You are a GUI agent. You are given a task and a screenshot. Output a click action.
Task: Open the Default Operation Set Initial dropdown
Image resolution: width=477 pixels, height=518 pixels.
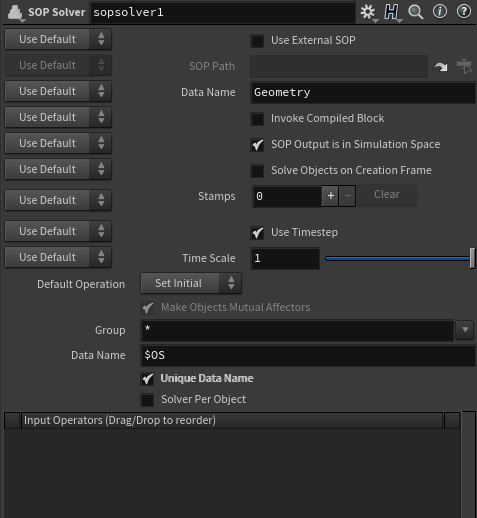coord(191,283)
